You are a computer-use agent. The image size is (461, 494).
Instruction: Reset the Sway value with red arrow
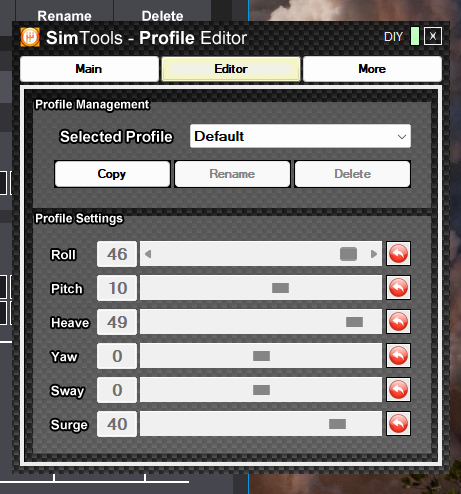pyautogui.click(x=398, y=390)
